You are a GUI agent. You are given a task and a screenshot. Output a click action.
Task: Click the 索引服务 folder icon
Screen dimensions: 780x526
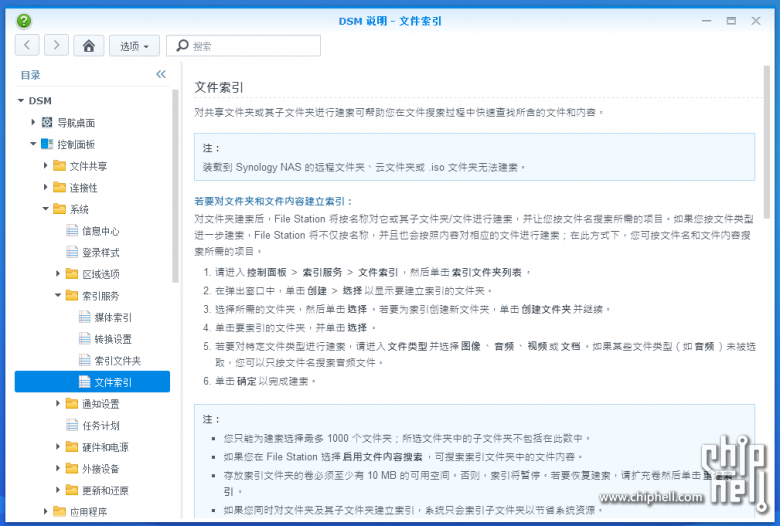click(72, 295)
